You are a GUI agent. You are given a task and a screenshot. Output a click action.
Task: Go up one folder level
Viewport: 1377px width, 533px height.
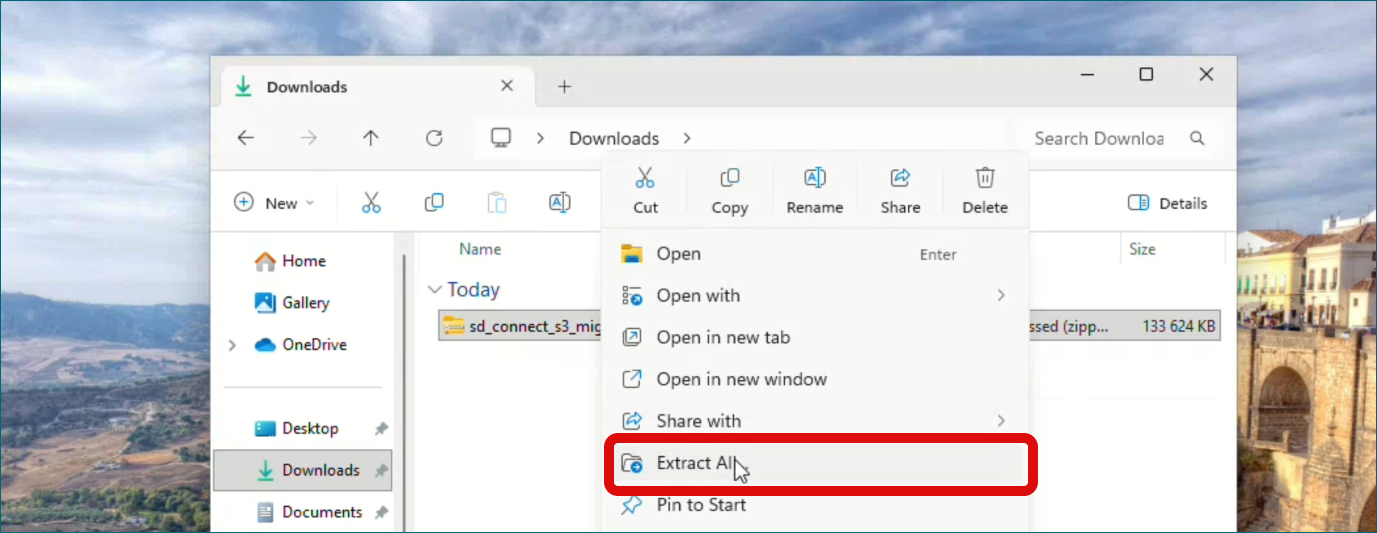[371, 138]
